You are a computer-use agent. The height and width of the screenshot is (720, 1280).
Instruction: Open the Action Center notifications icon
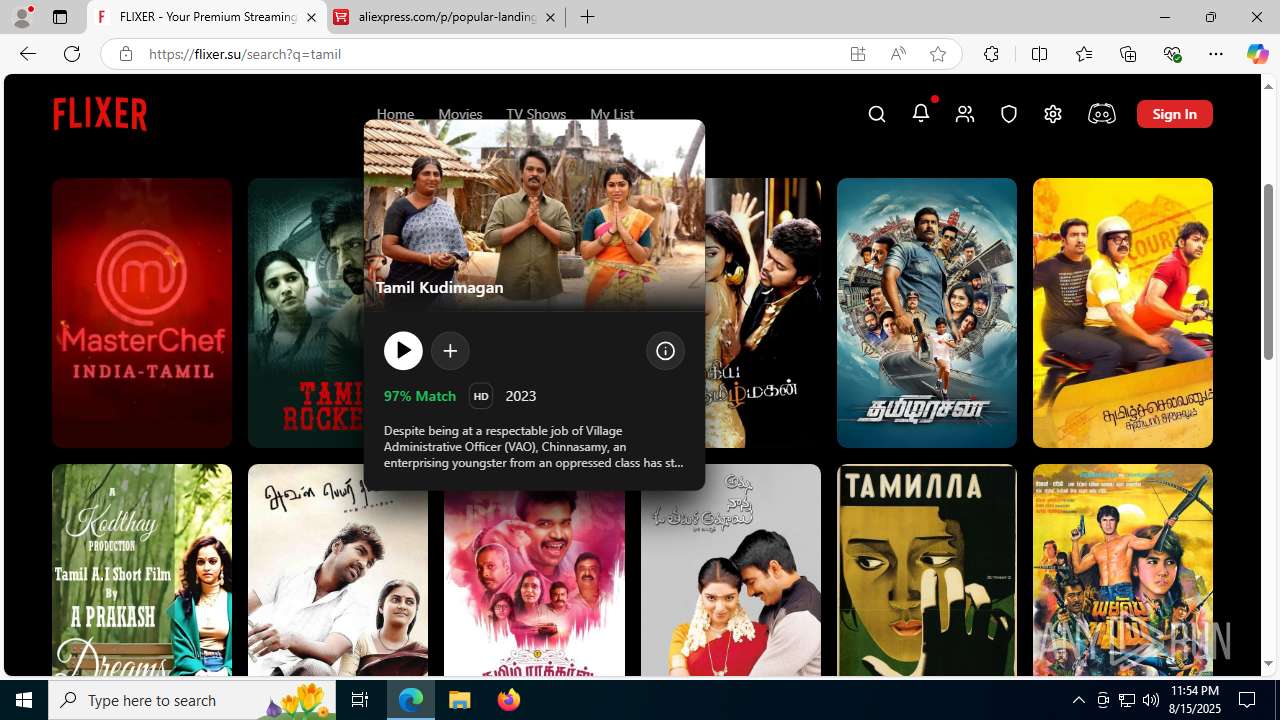(1248, 700)
